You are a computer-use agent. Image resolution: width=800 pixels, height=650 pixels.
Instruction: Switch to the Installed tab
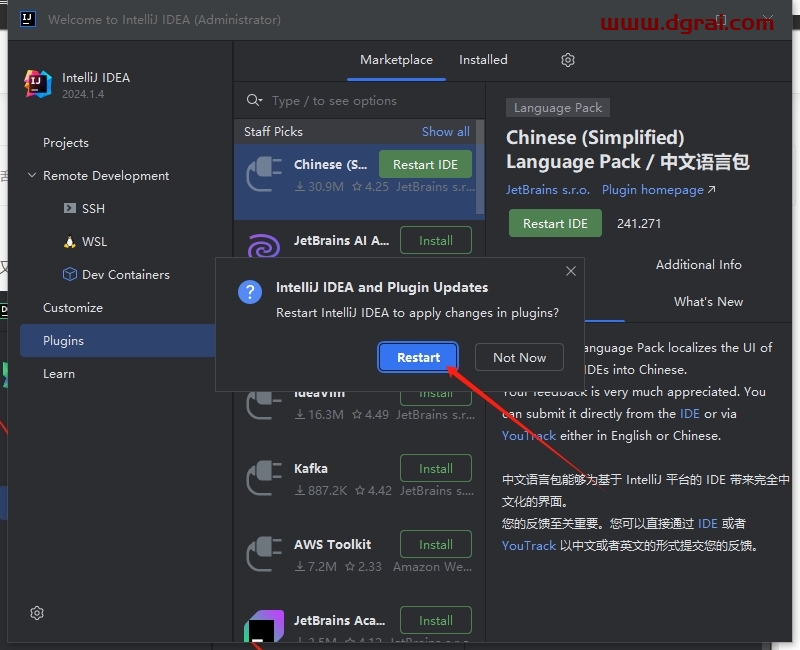(483, 60)
